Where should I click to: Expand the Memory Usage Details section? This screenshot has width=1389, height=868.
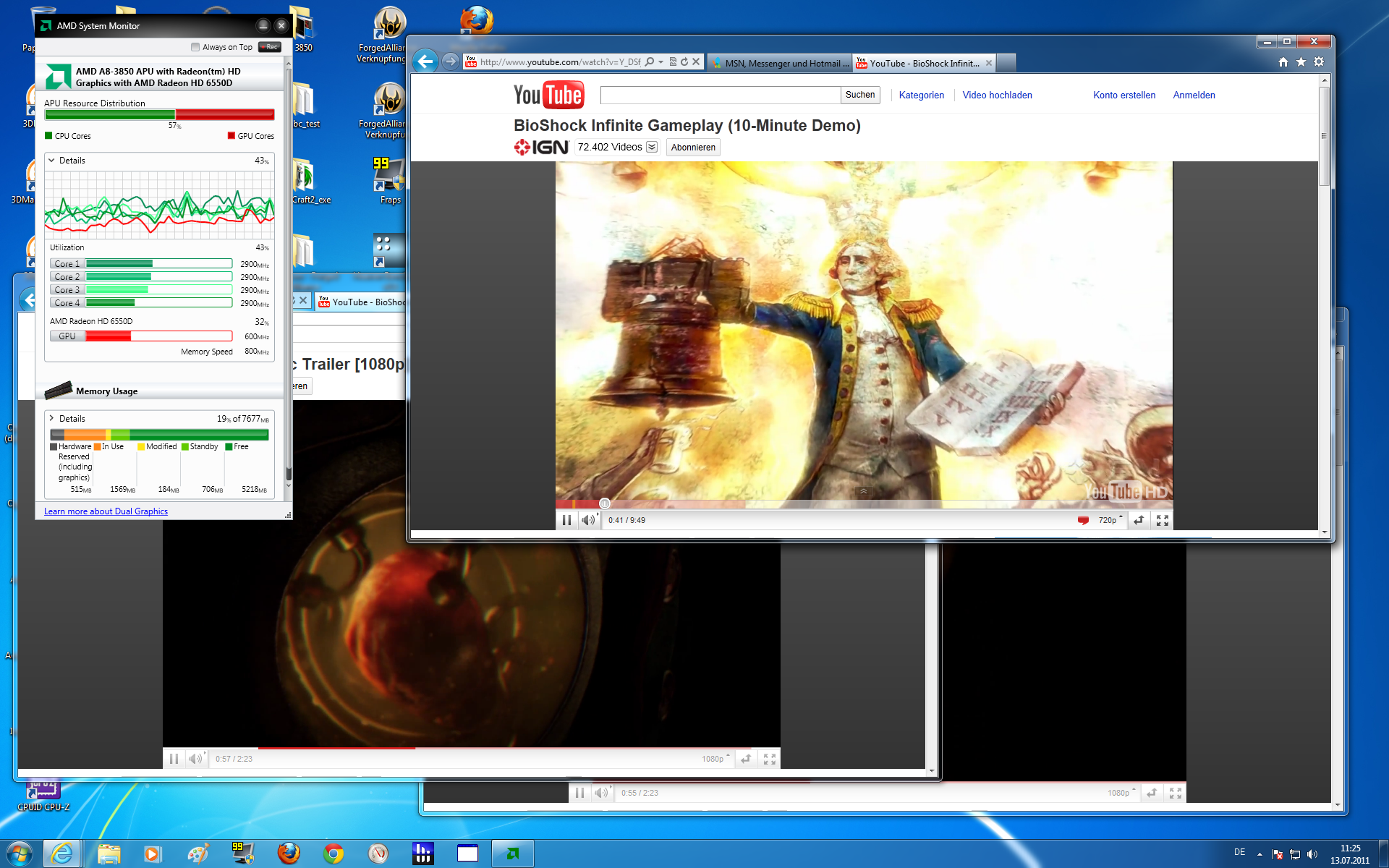tap(52, 418)
